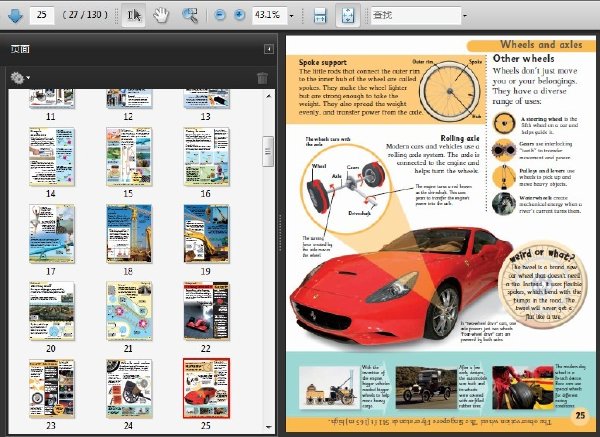Zoom out with the minus button

(220, 15)
